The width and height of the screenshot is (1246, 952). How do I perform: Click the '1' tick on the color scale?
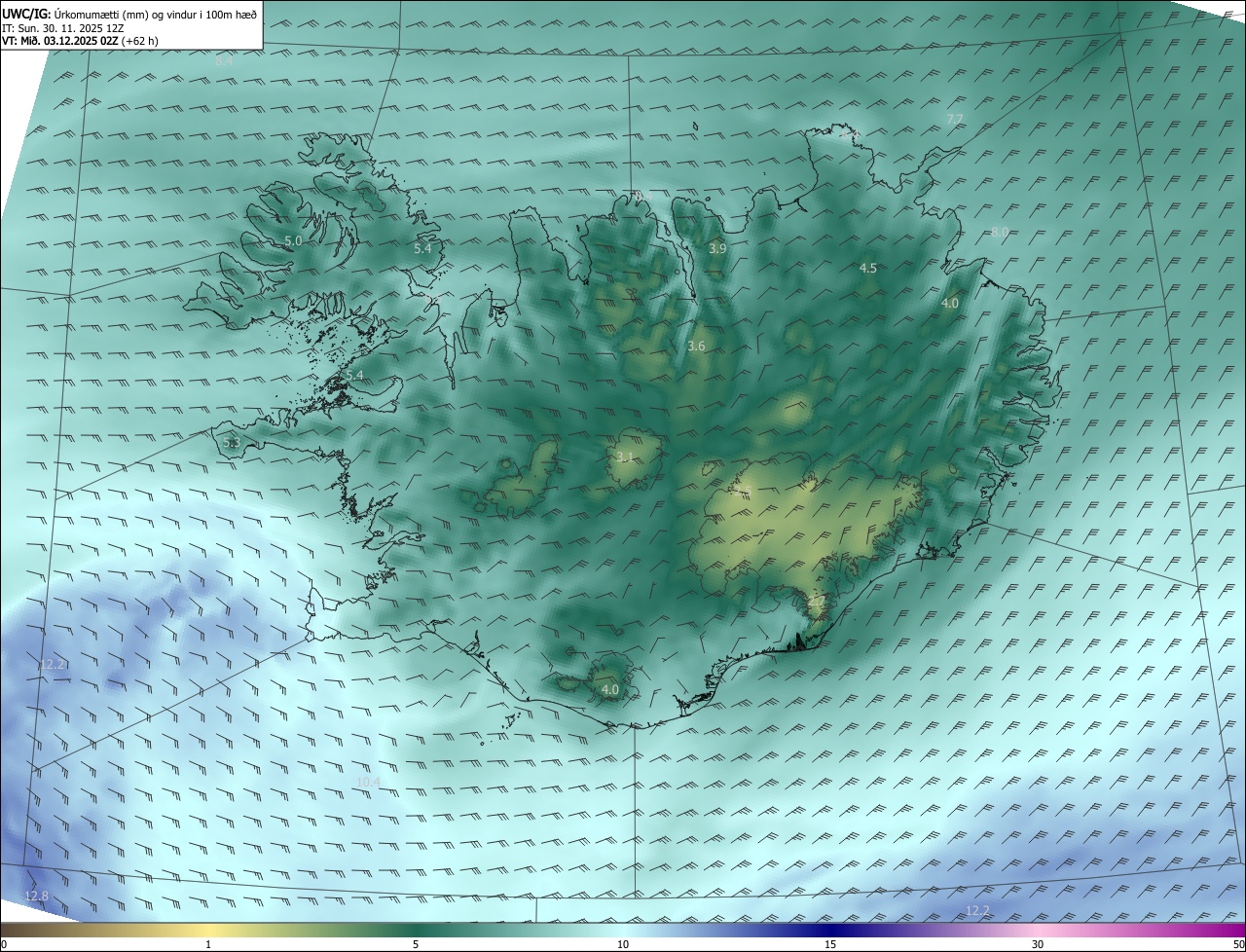point(208,944)
